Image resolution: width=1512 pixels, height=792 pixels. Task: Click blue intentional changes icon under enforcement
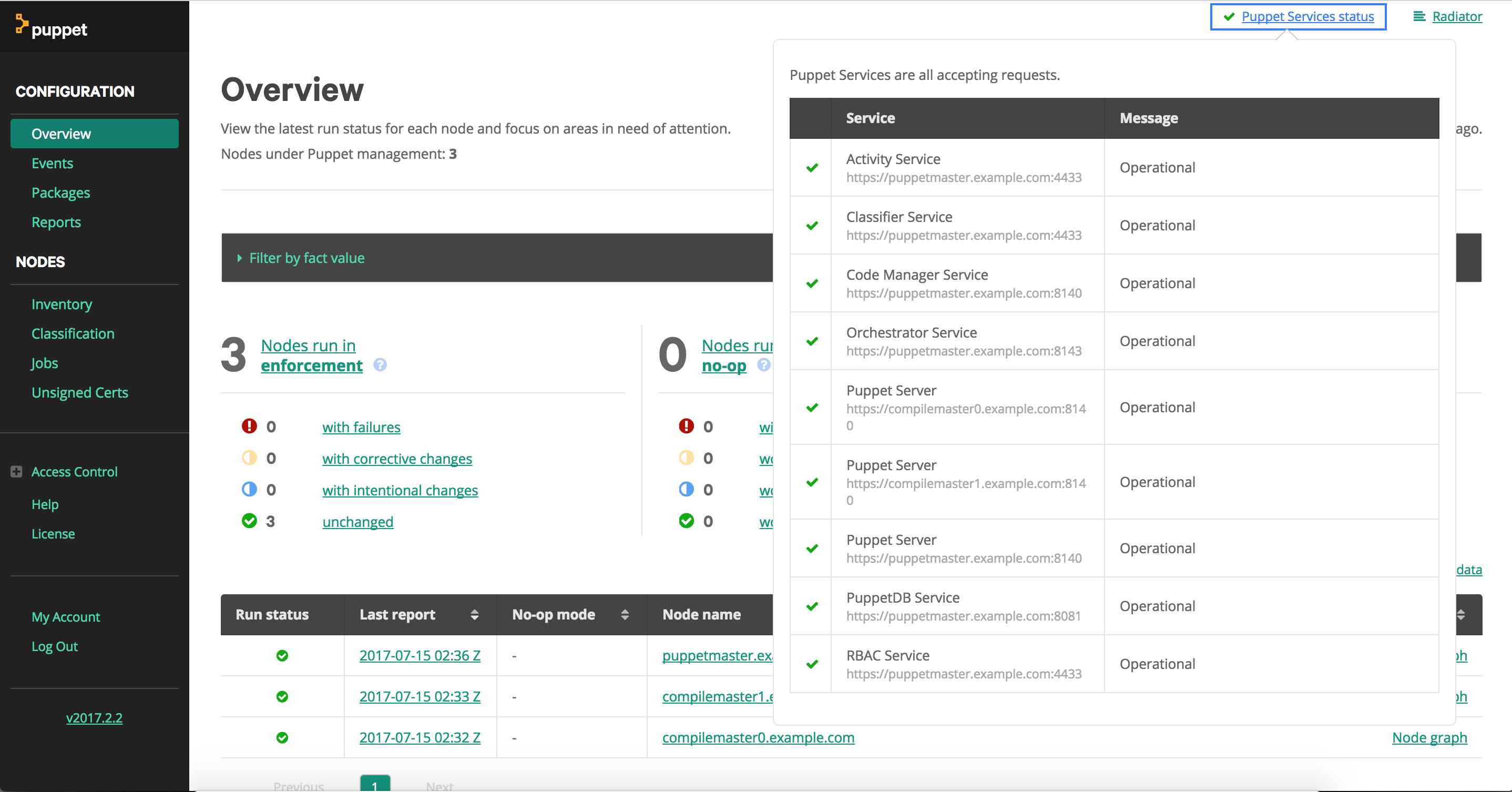pos(249,490)
